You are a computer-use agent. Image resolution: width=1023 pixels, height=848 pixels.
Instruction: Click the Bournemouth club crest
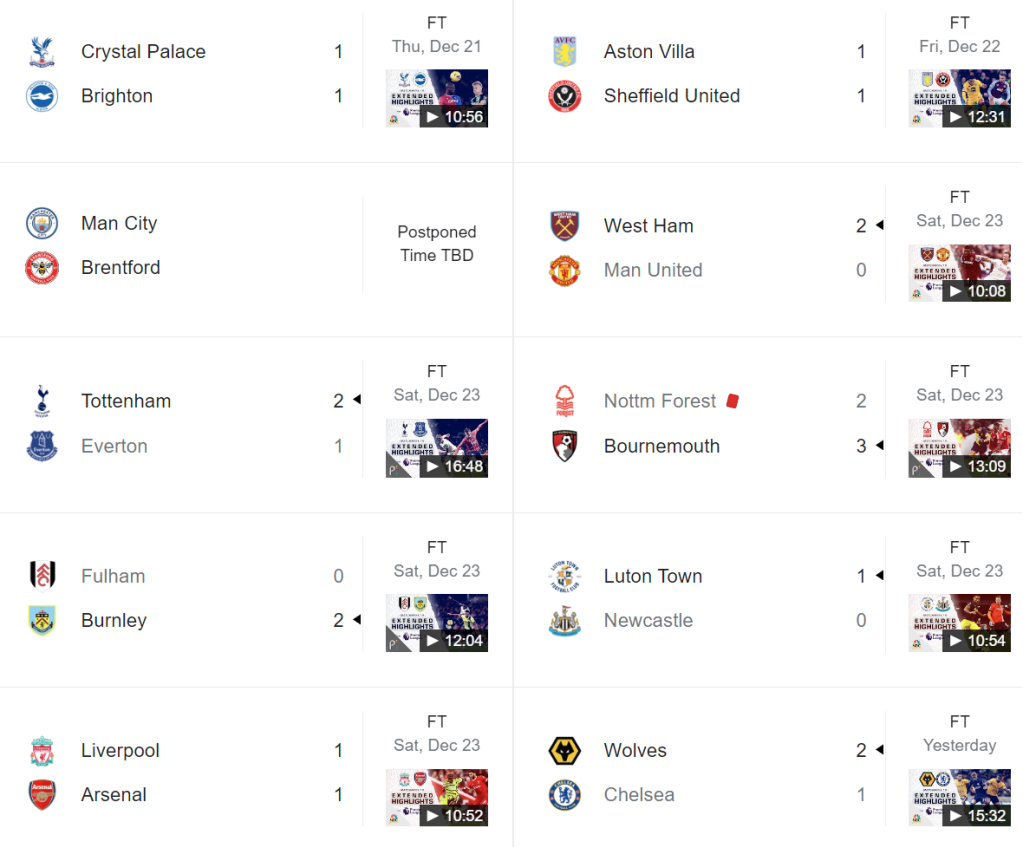click(565, 446)
